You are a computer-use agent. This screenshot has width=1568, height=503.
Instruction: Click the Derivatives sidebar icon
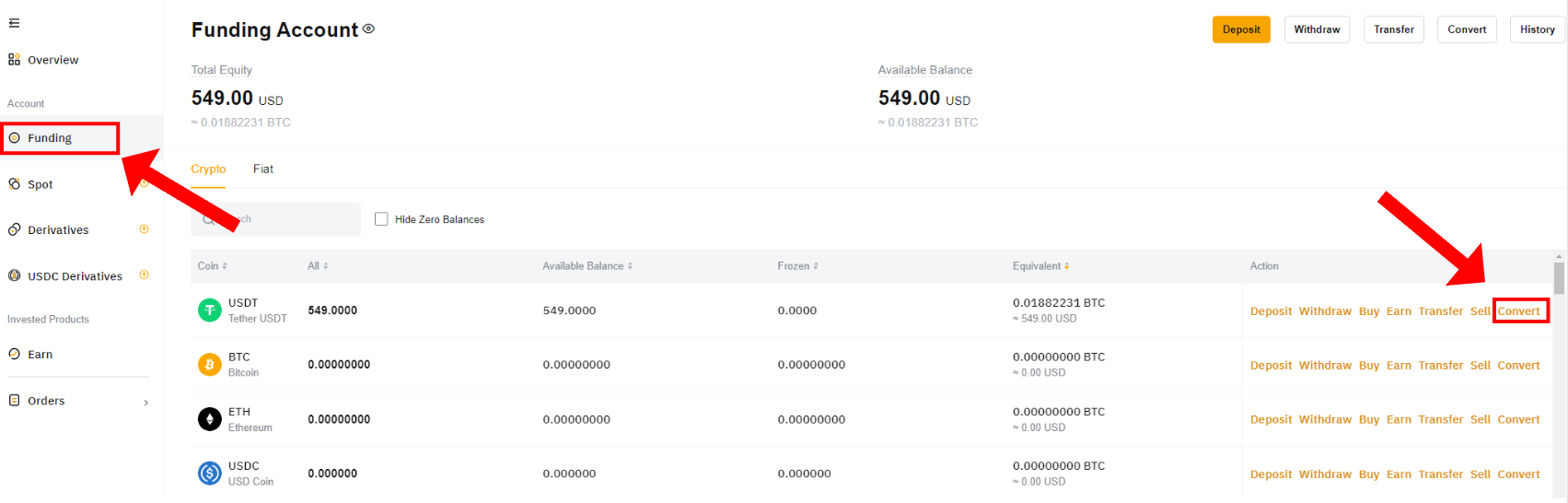pyautogui.click(x=14, y=230)
